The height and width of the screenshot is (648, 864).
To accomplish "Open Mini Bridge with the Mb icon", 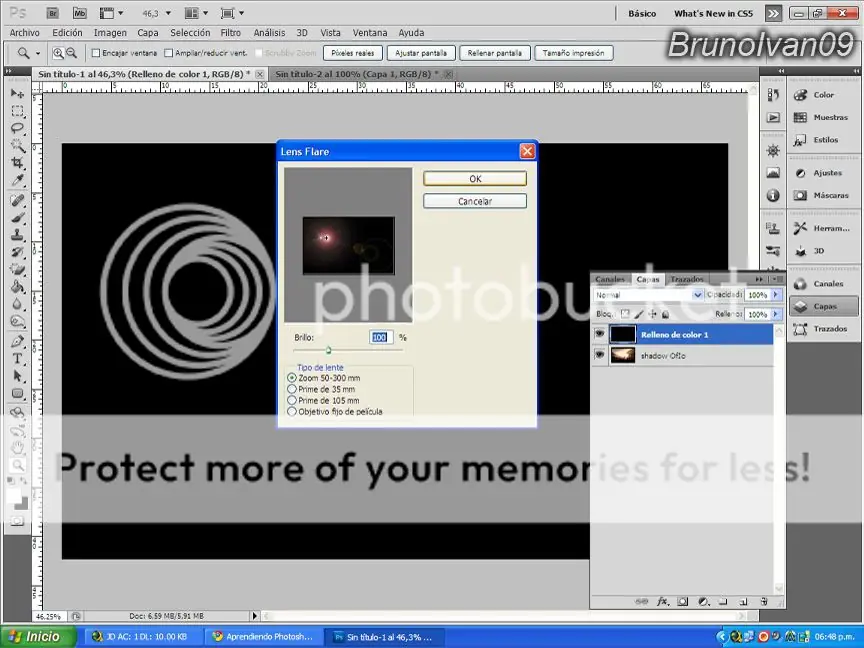I will click(80, 13).
